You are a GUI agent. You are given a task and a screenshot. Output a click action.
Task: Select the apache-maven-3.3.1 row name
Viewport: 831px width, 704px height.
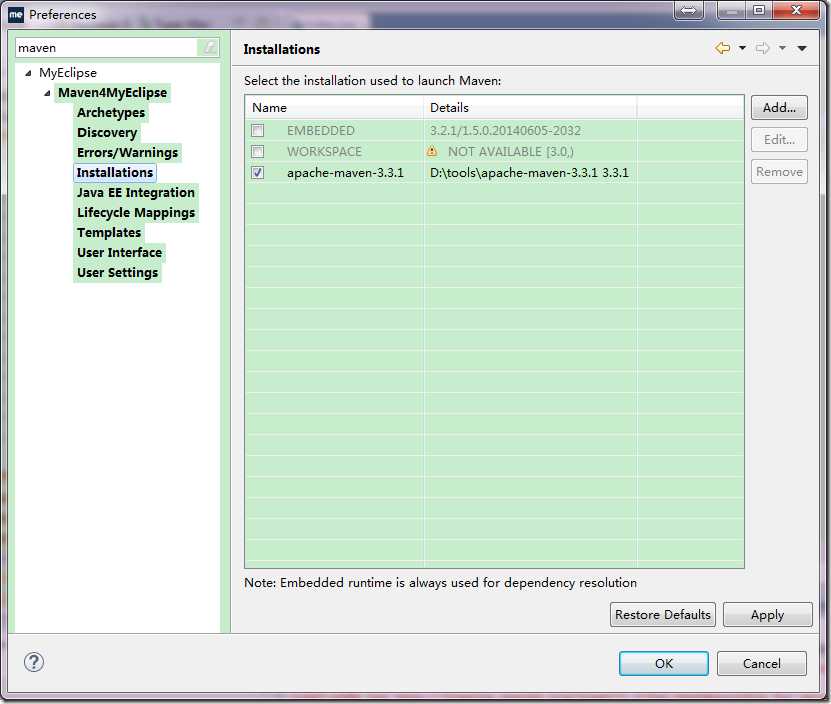tap(345, 173)
